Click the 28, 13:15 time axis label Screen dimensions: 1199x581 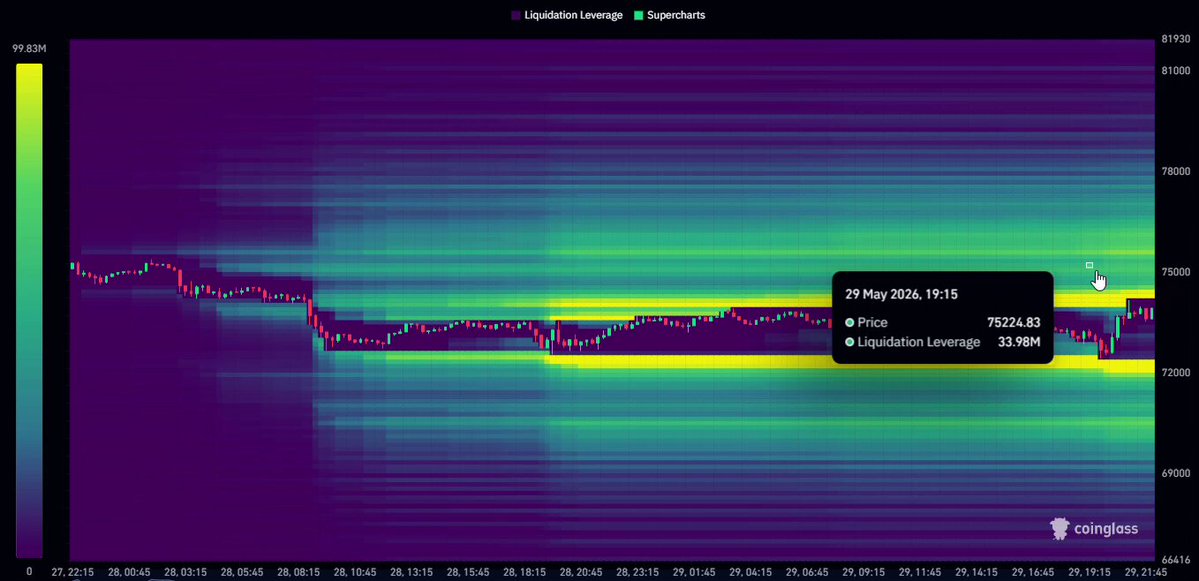[x=412, y=572]
